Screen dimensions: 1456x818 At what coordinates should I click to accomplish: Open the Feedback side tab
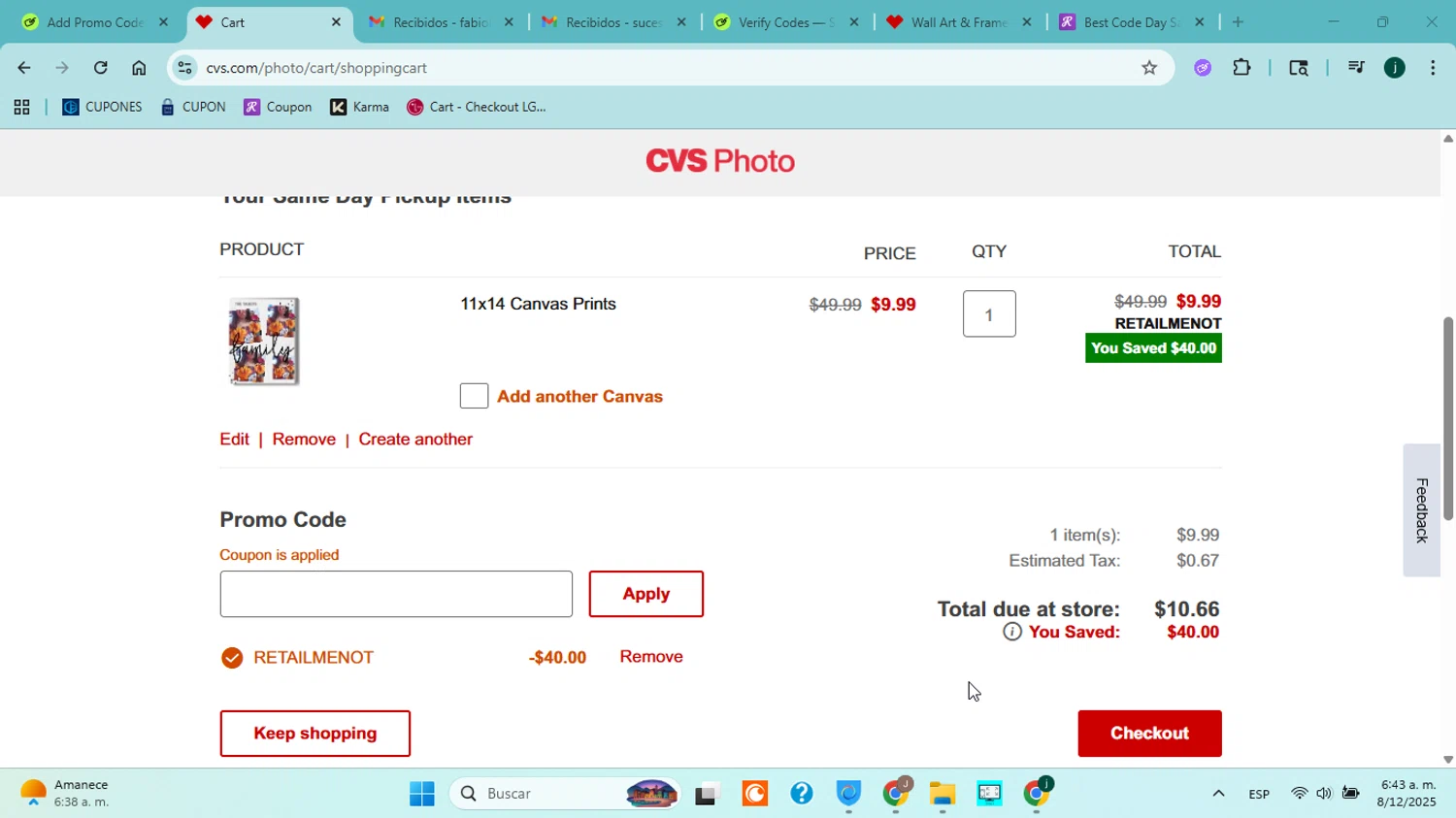click(x=1422, y=510)
